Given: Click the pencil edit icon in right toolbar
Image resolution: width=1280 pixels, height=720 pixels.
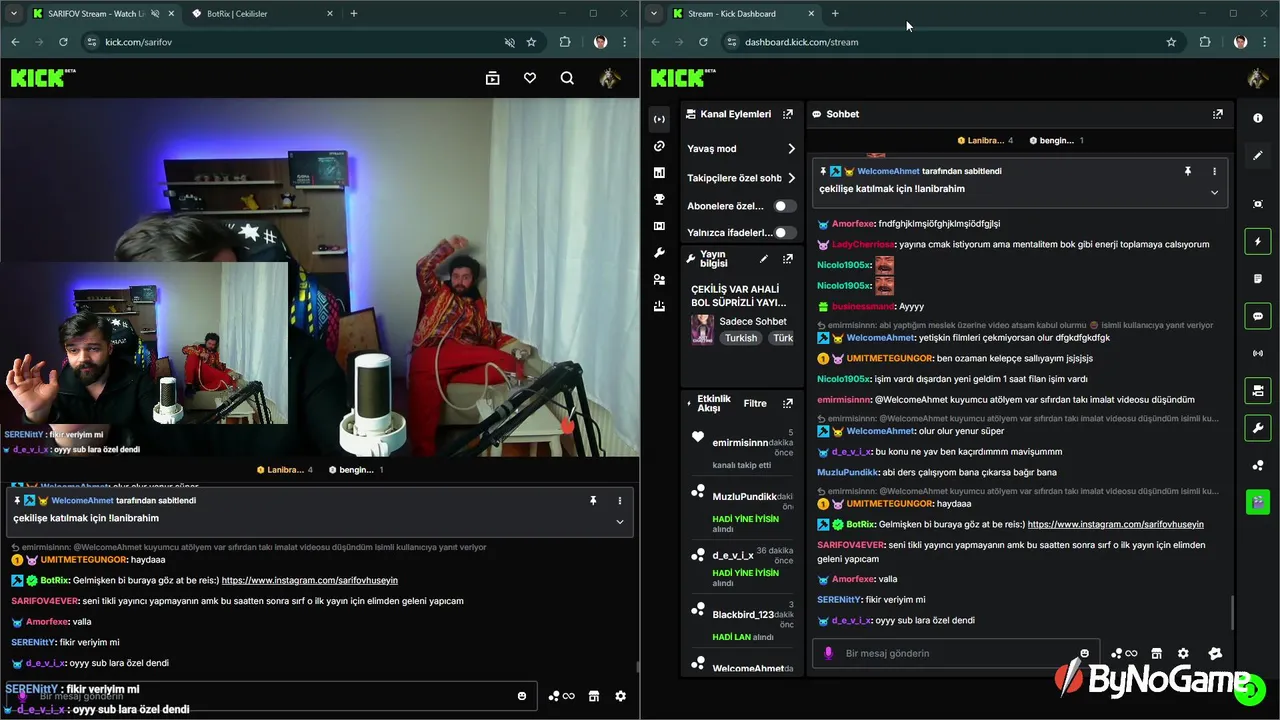Looking at the screenshot, I should [1258, 155].
